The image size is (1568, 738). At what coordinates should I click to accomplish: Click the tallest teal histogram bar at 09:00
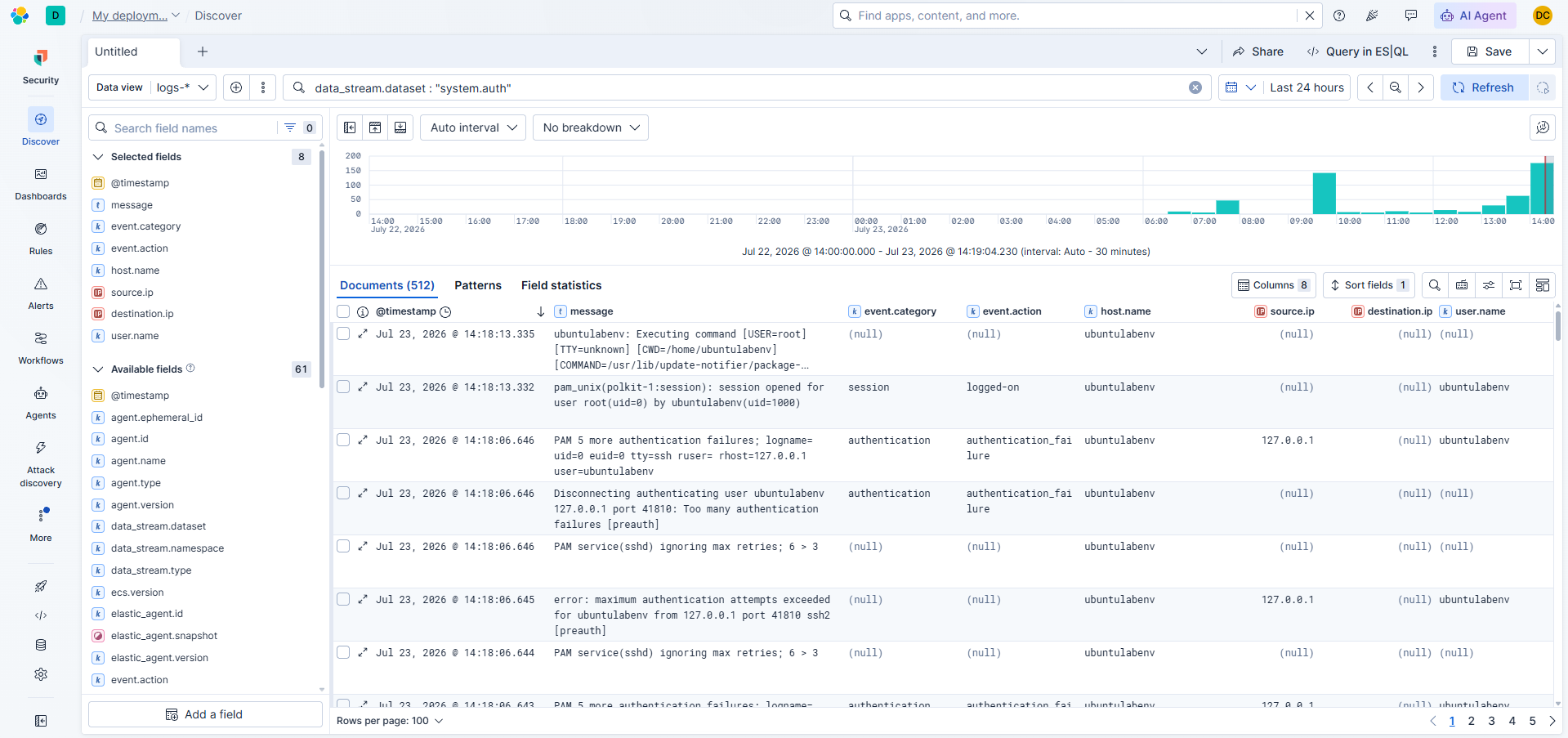pyautogui.click(x=1324, y=194)
